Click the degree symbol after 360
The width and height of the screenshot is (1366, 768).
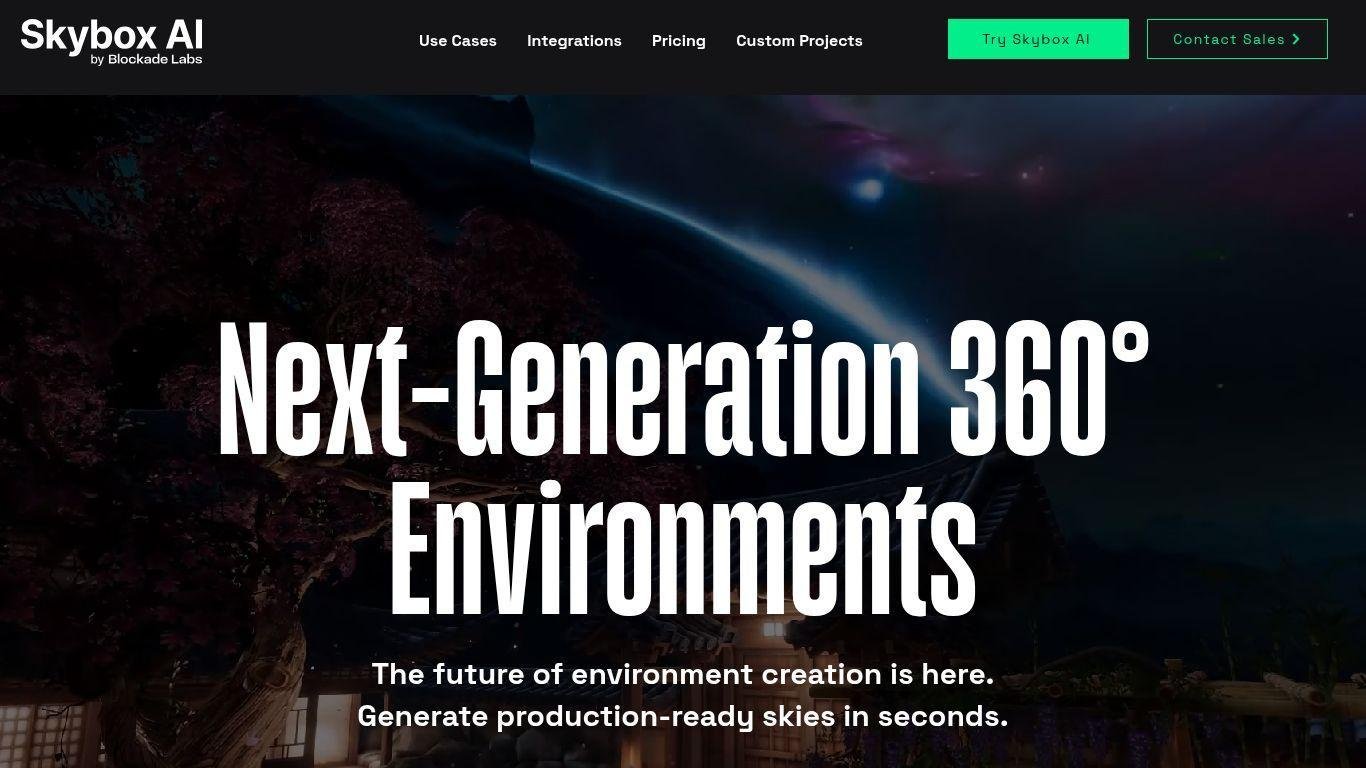pos(1131,342)
